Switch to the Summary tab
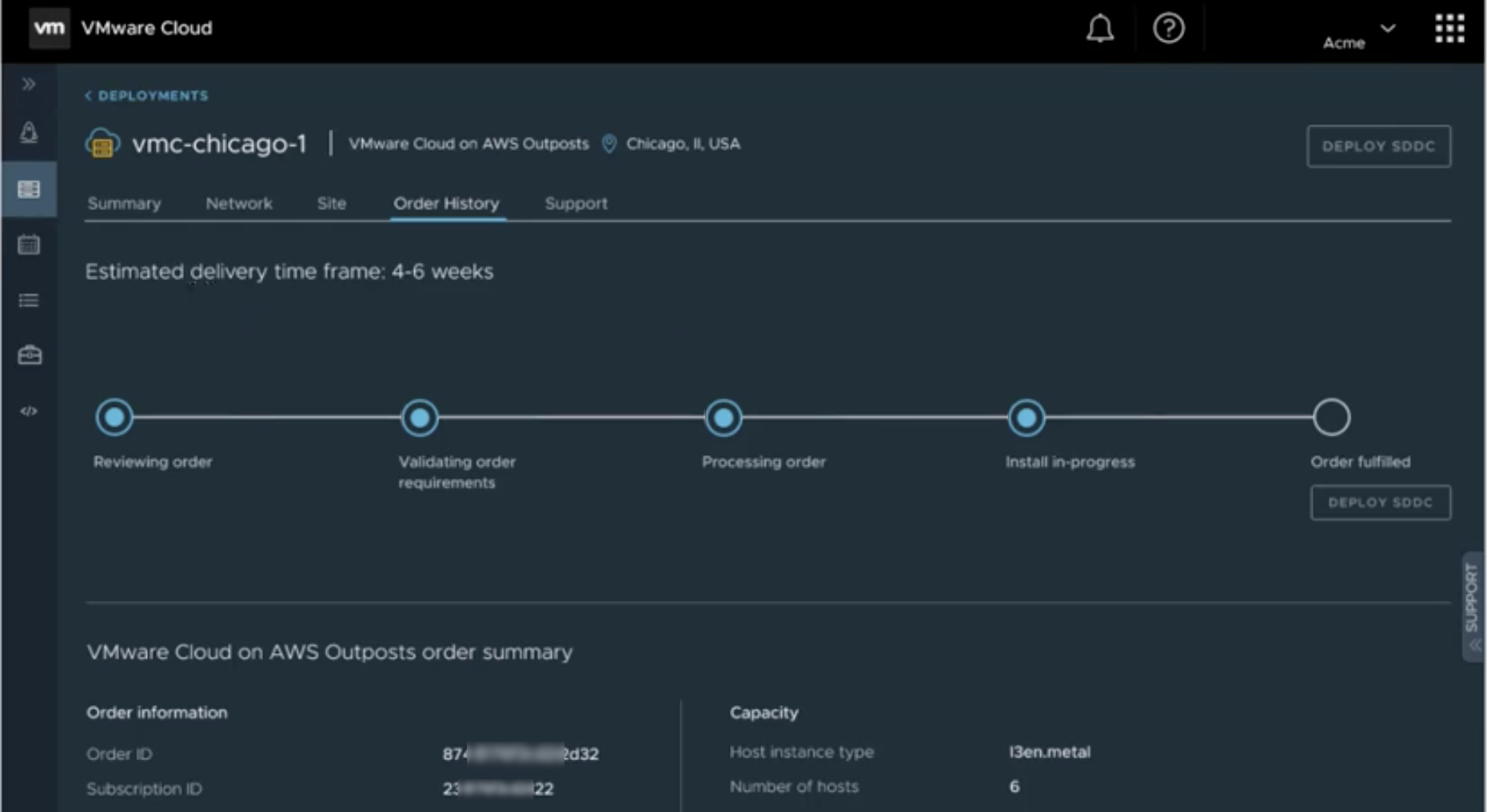Screen dimensions: 1487x812 [x=124, y=204]
